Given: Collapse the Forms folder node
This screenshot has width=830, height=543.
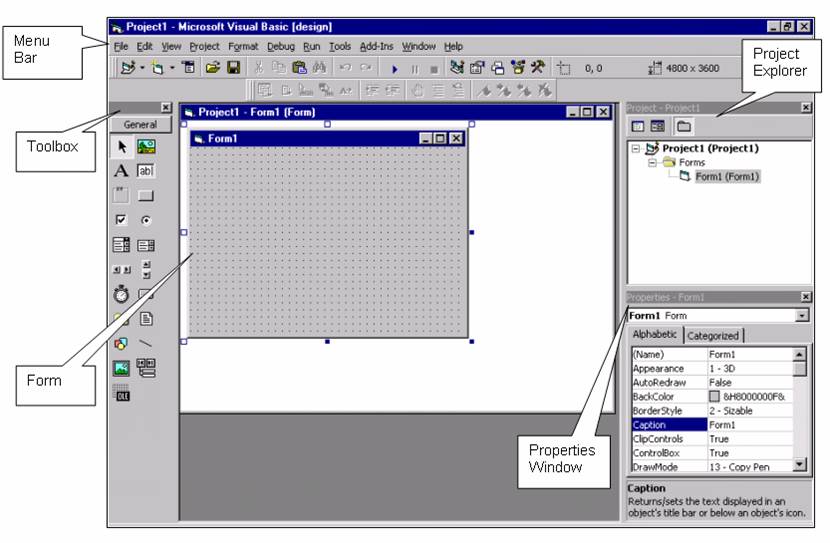Looking at the screenshot, I should (x=653, y=162).
